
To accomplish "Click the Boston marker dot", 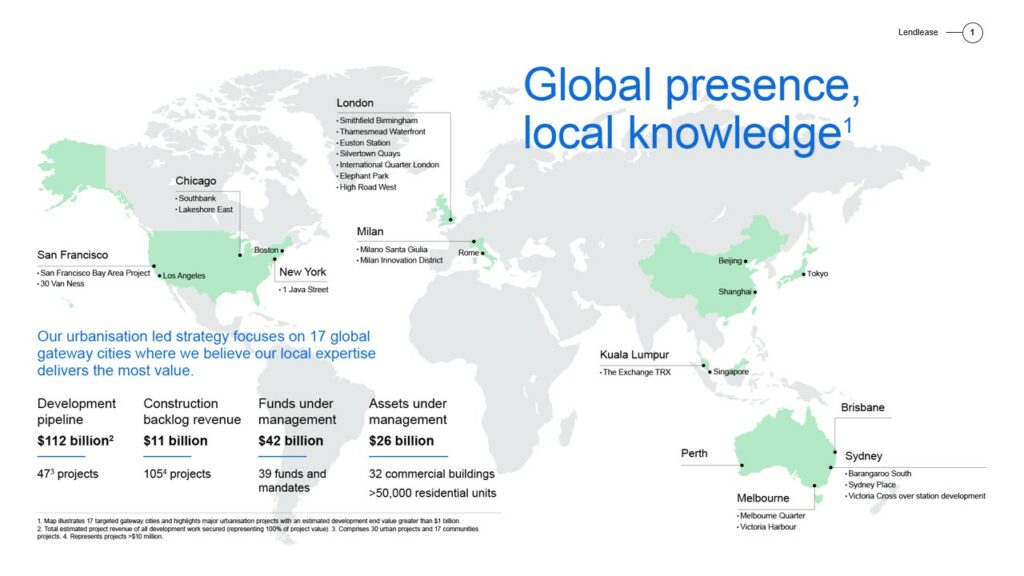I will (x=282, y=250).
